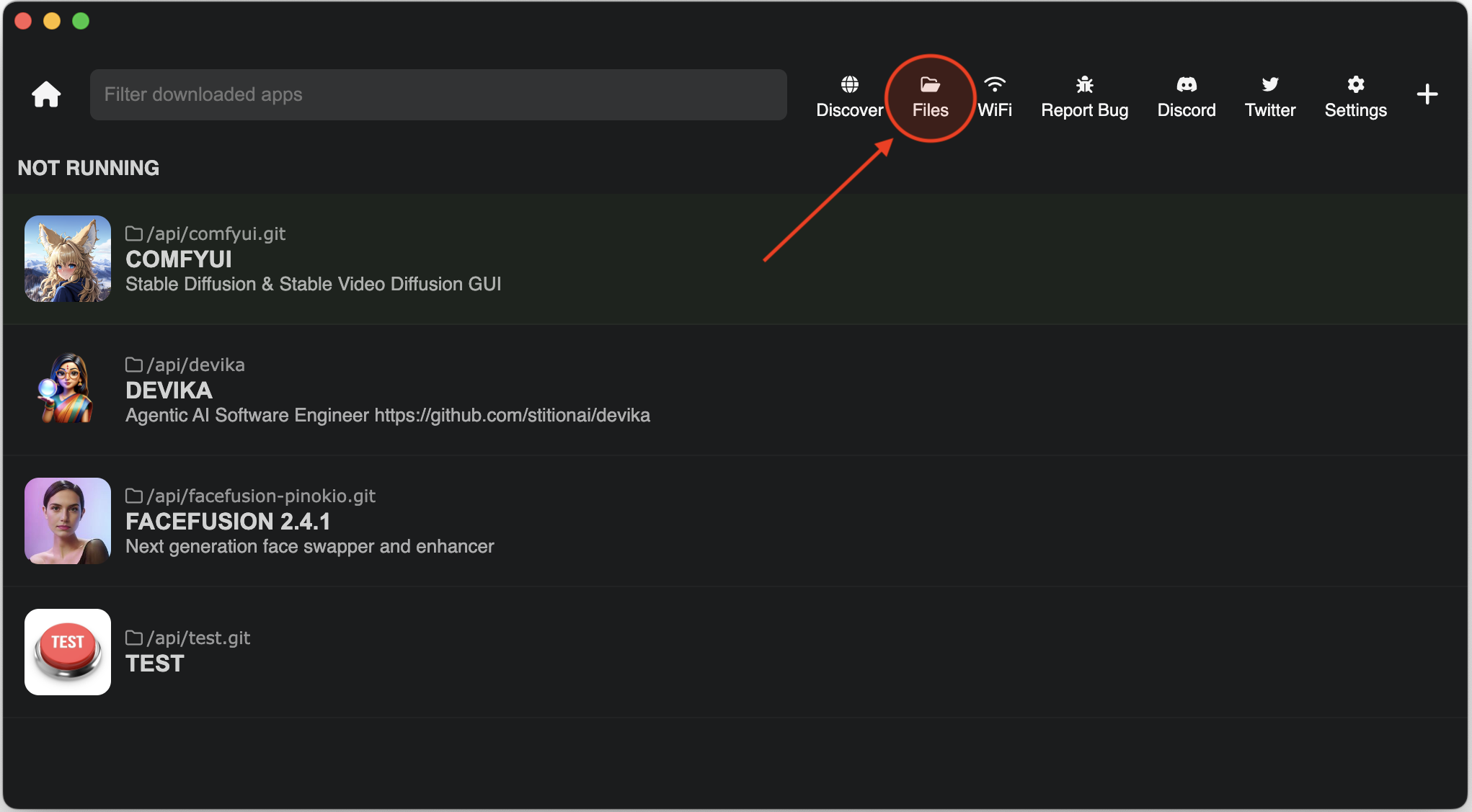
Task: Open ComfyUI thumbnail image
Action: (68, 259)
